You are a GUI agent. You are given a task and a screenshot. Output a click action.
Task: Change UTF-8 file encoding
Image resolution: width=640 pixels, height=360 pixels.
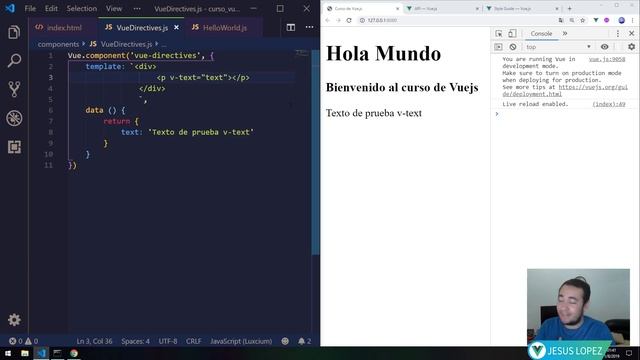click(x=168, y=341)
